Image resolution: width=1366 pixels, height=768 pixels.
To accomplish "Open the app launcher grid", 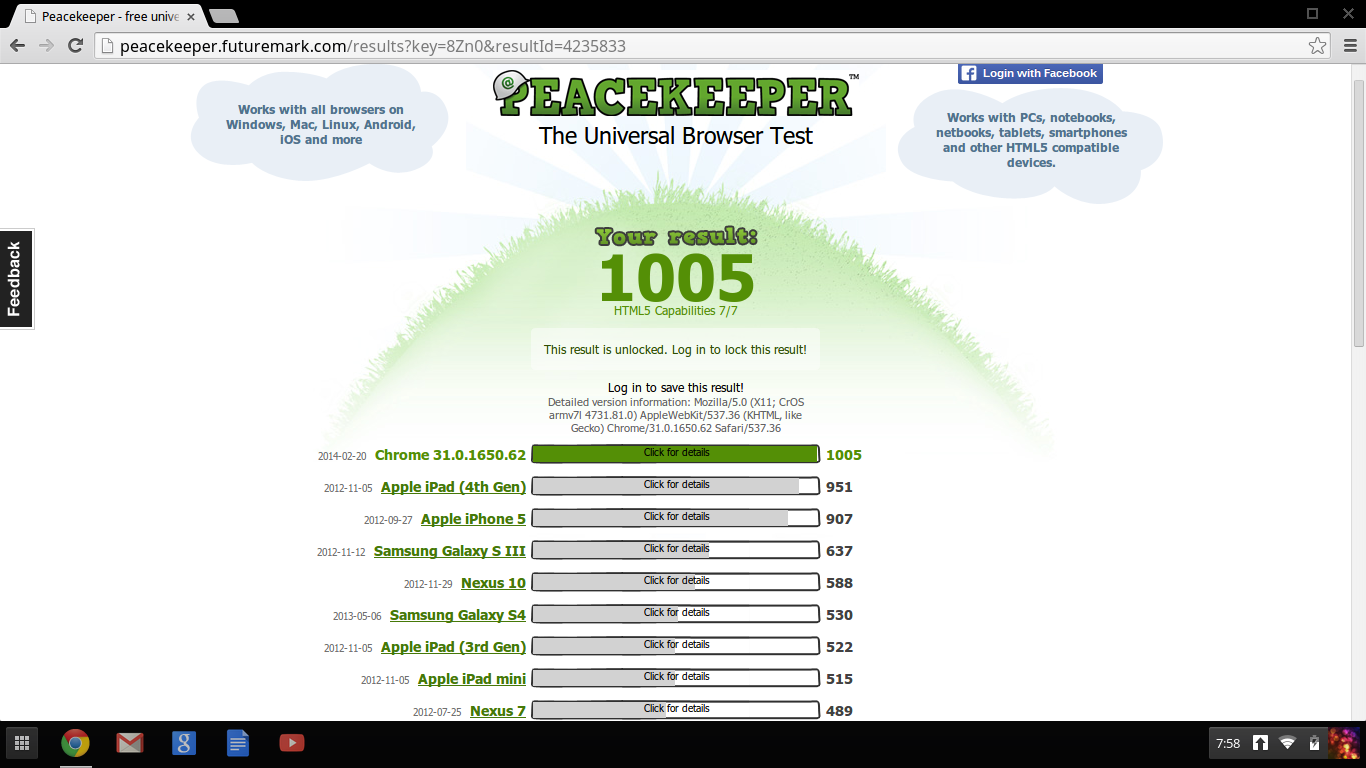I will pos(22,743).
